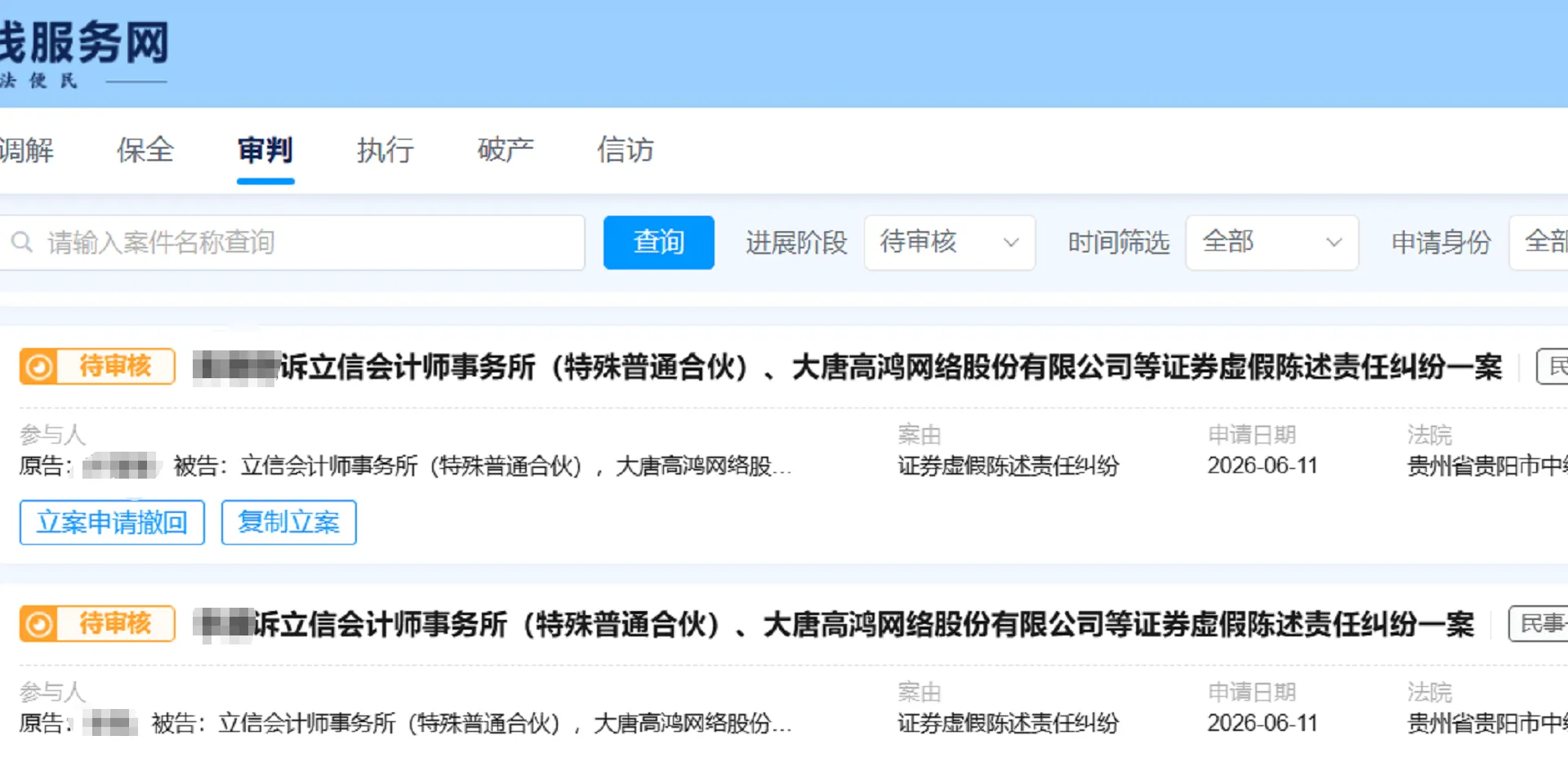Click the orange status icon of second case
Image resolution: width=1568 pixels, height=758 pixels.
click(38, 625)
